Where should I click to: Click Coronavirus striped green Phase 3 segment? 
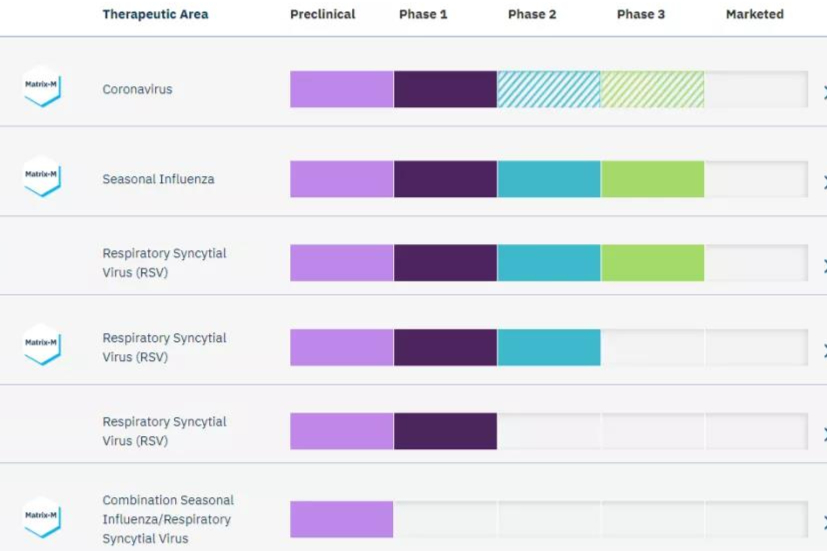652,90
